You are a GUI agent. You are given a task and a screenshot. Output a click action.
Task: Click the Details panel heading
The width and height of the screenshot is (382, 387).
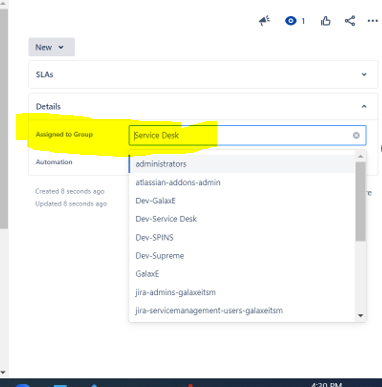[x=48, y=106]
